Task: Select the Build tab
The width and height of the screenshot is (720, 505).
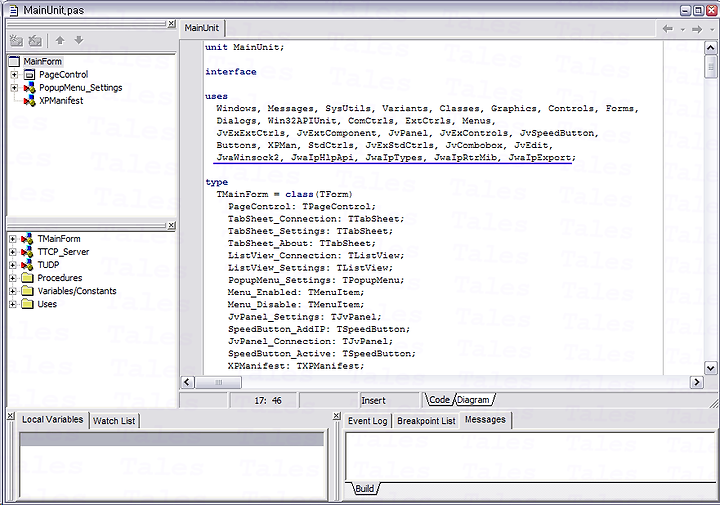Action: click(365, 488)
